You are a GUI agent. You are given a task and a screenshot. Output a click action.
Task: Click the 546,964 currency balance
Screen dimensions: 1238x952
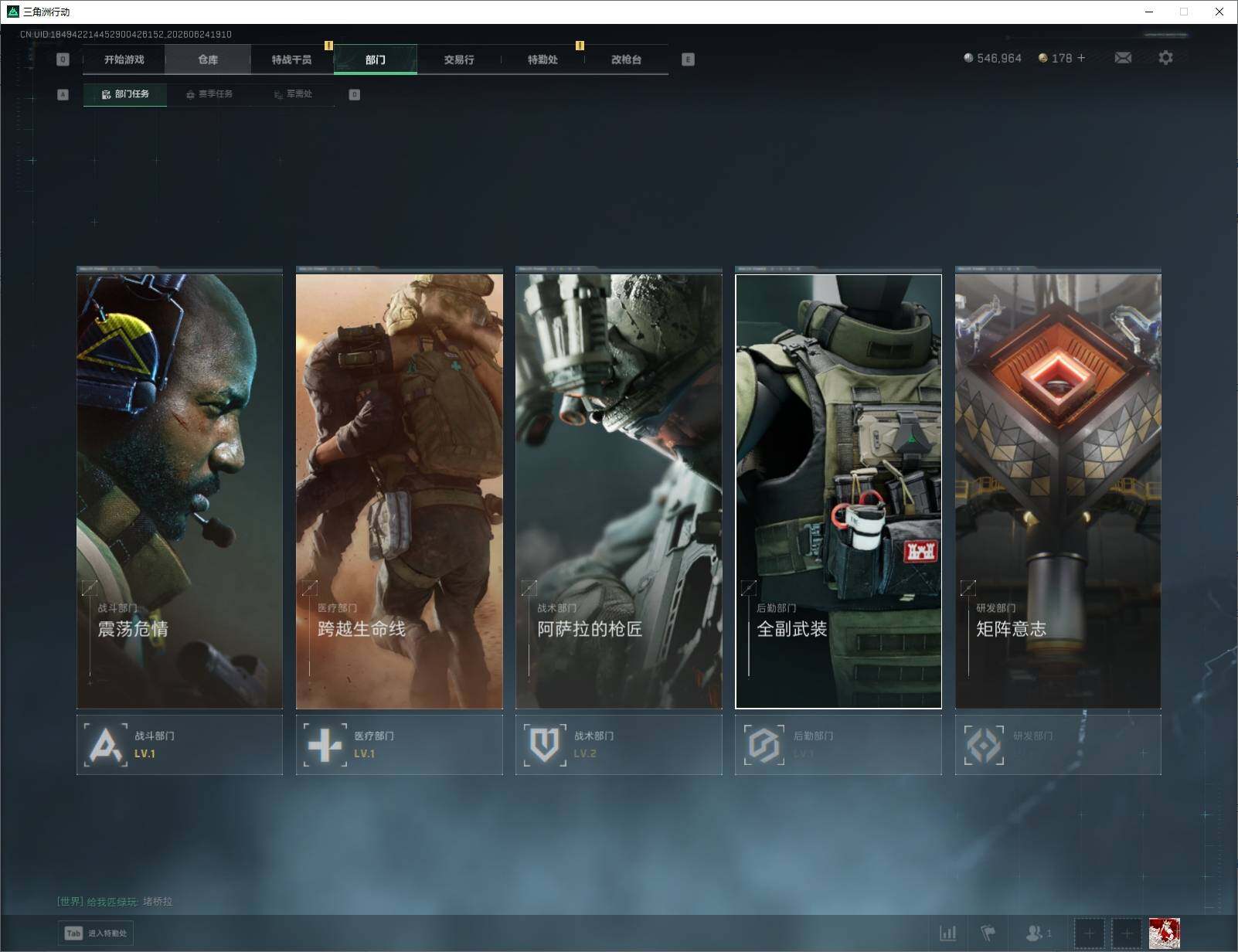point(992,58)
